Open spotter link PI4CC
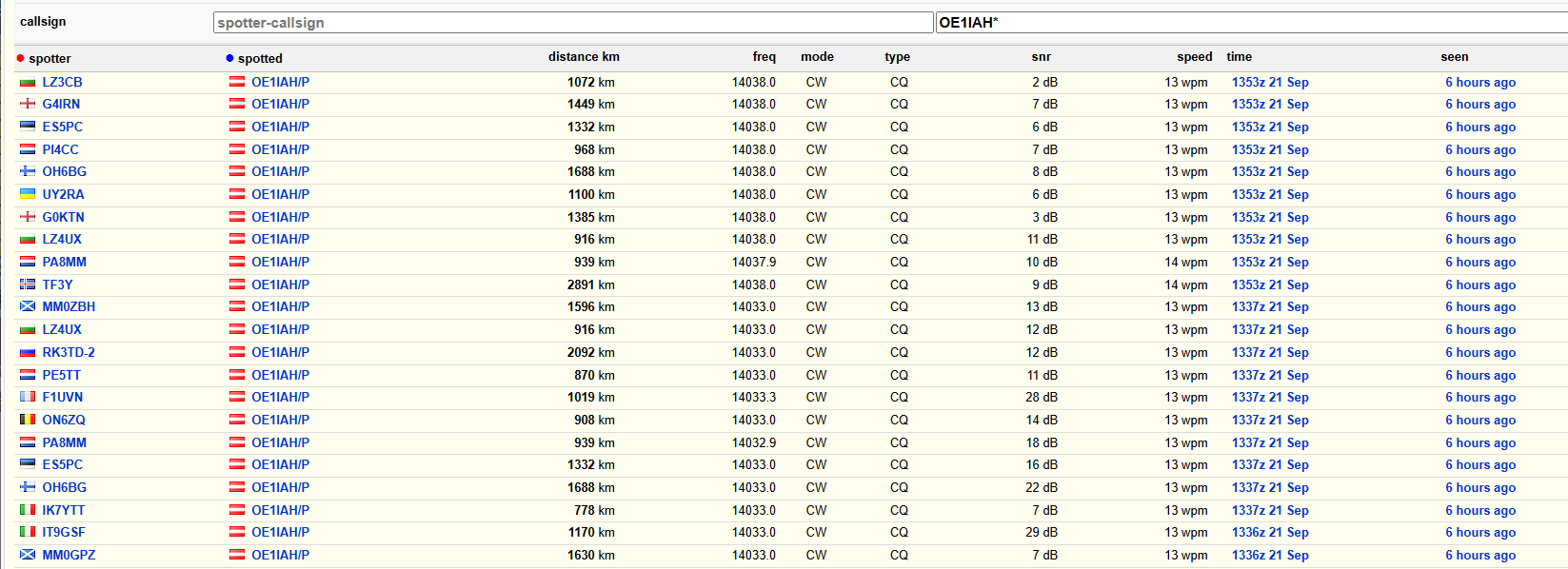Image resolution: width=1568 pixels, height=569 pixels. (x=60, y=149)
